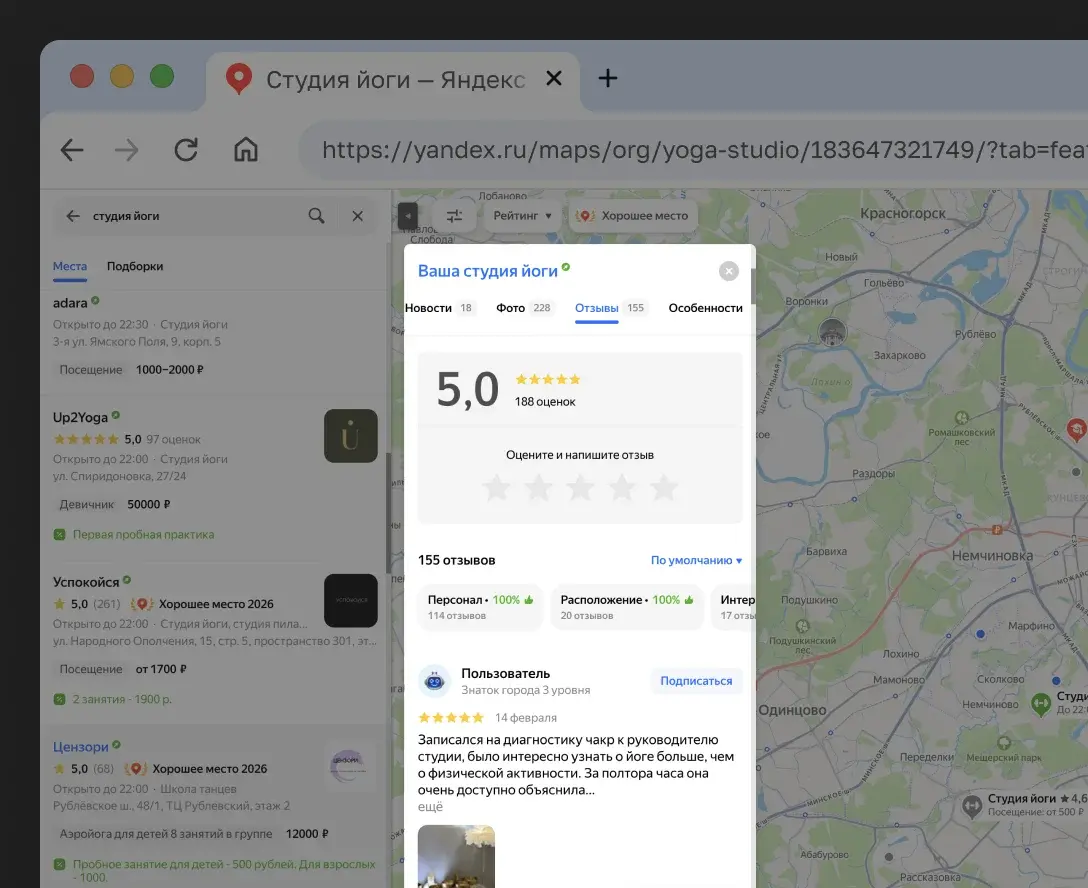
Task: Open the Особенности tab in the card
Action: click(706, 308)
